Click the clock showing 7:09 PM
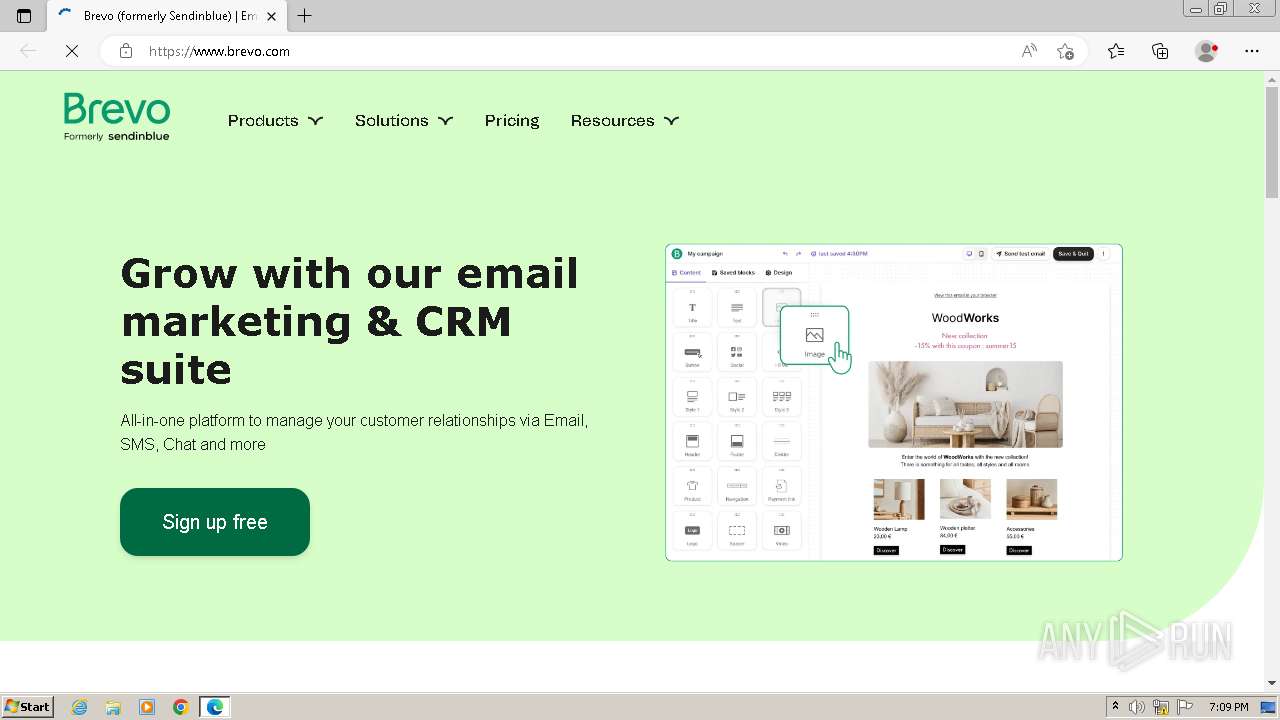1280x720 pixels. (1228, 707)
